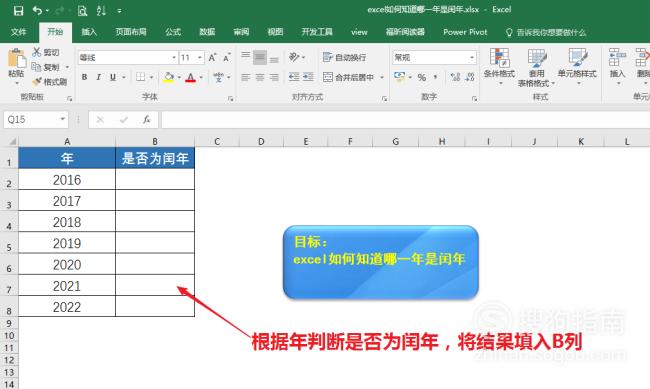Click the Comma Style icon
This screenshot has height=389, width=650.
point(435,77)
